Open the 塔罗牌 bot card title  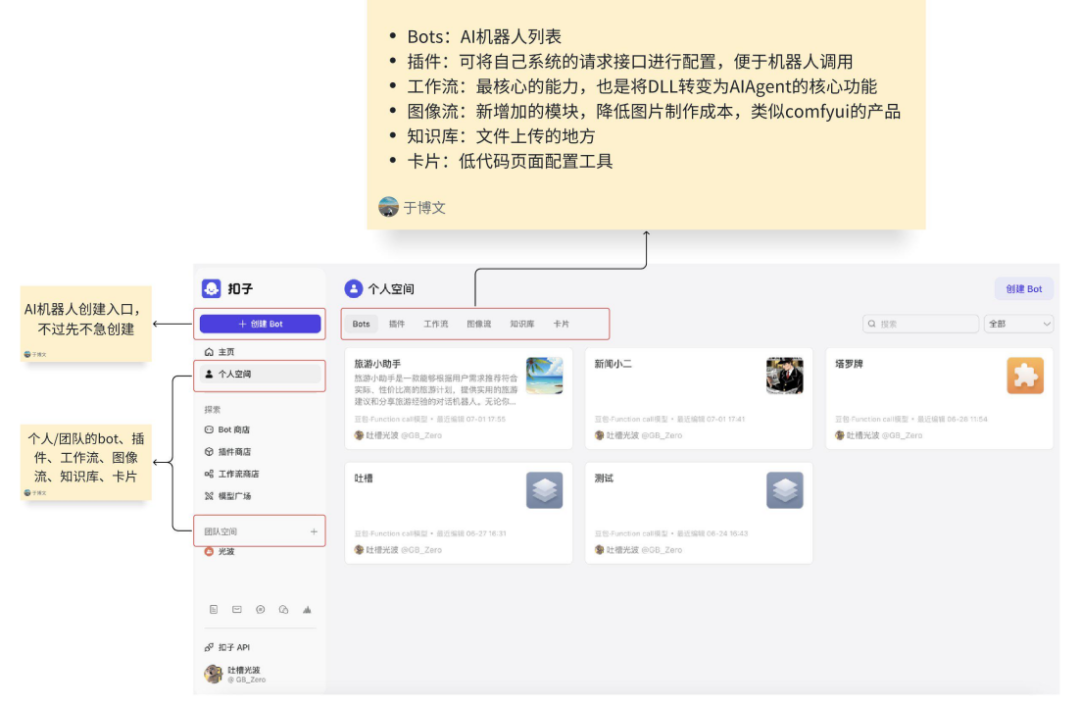pos(849,364)
